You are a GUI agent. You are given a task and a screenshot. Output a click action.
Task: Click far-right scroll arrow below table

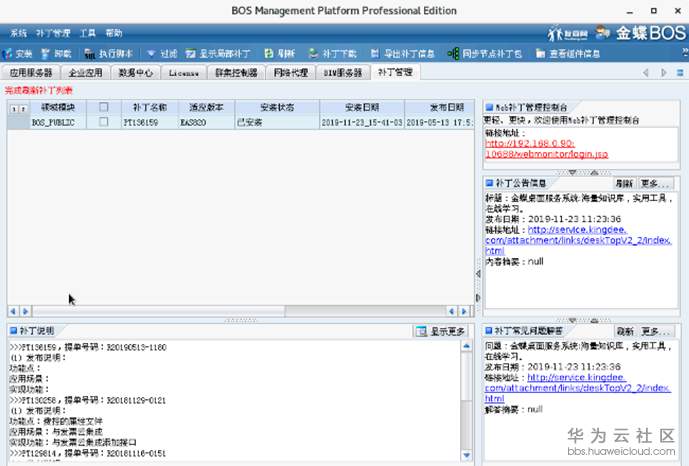coord(464,311)
